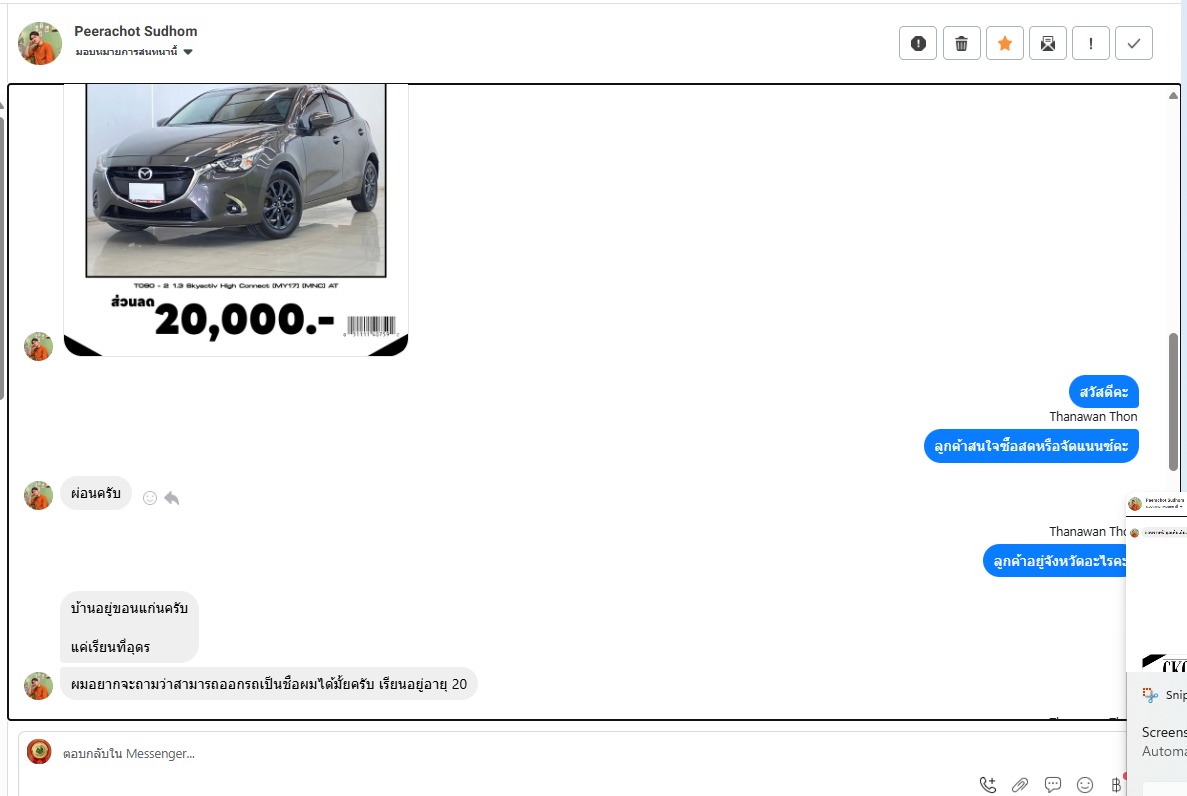Select the message 'บ้านอยู่ขอนแก่นครับ'
This screenshot has width=1187, height=796.
point(129,608)
